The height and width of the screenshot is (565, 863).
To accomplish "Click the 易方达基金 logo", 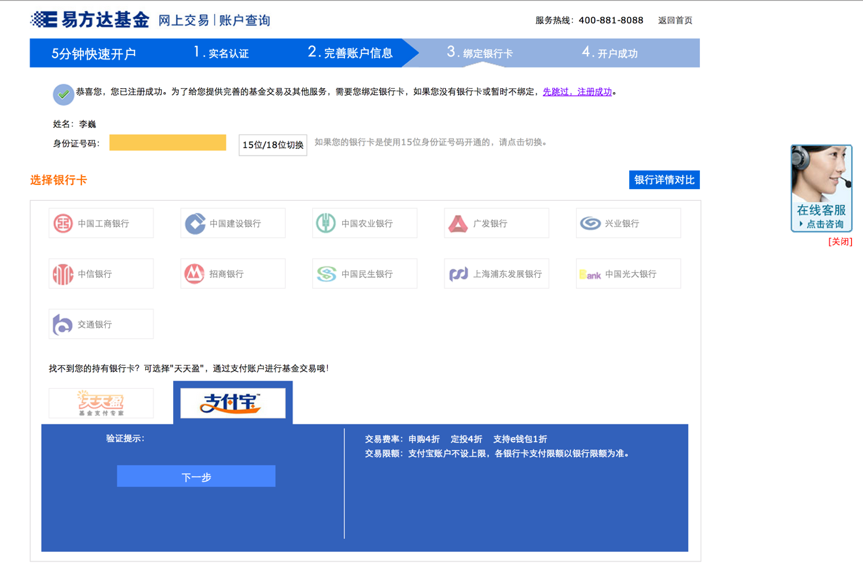I will [x=90, y=20].
